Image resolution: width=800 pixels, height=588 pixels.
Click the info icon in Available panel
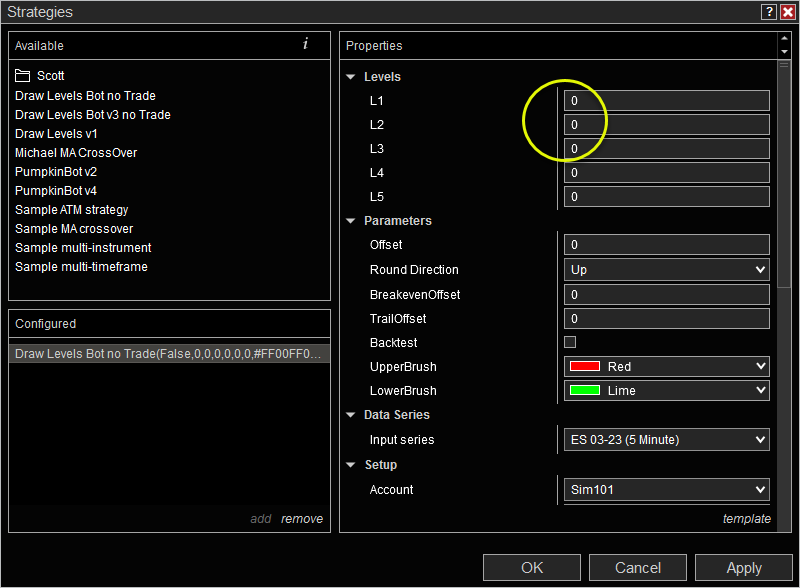coord(305,44)
